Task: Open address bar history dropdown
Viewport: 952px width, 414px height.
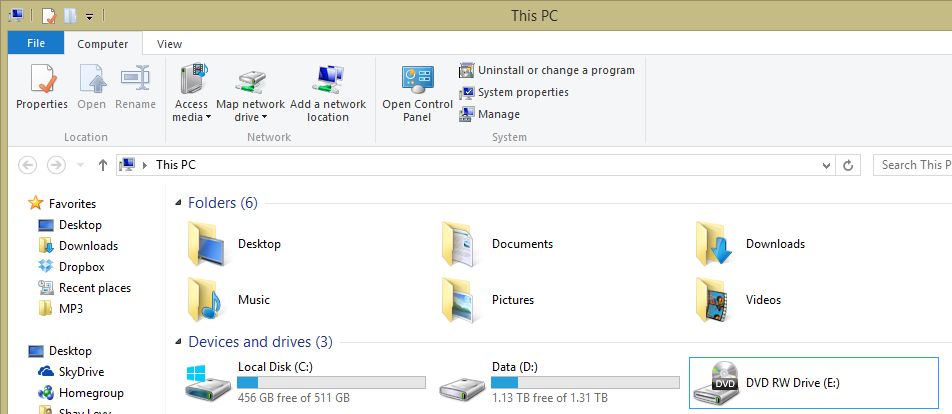Action: coord(826,165)
